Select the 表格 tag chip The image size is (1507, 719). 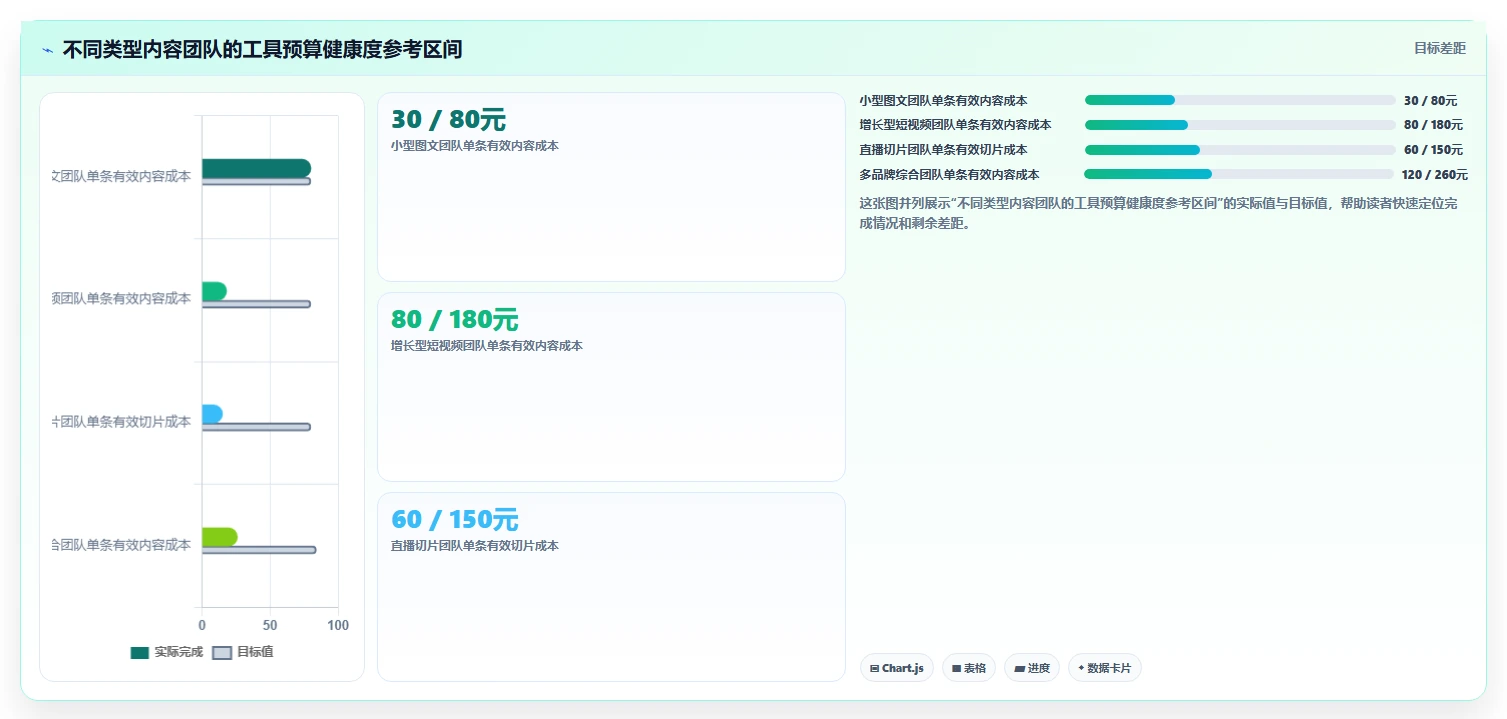(968, 668)
